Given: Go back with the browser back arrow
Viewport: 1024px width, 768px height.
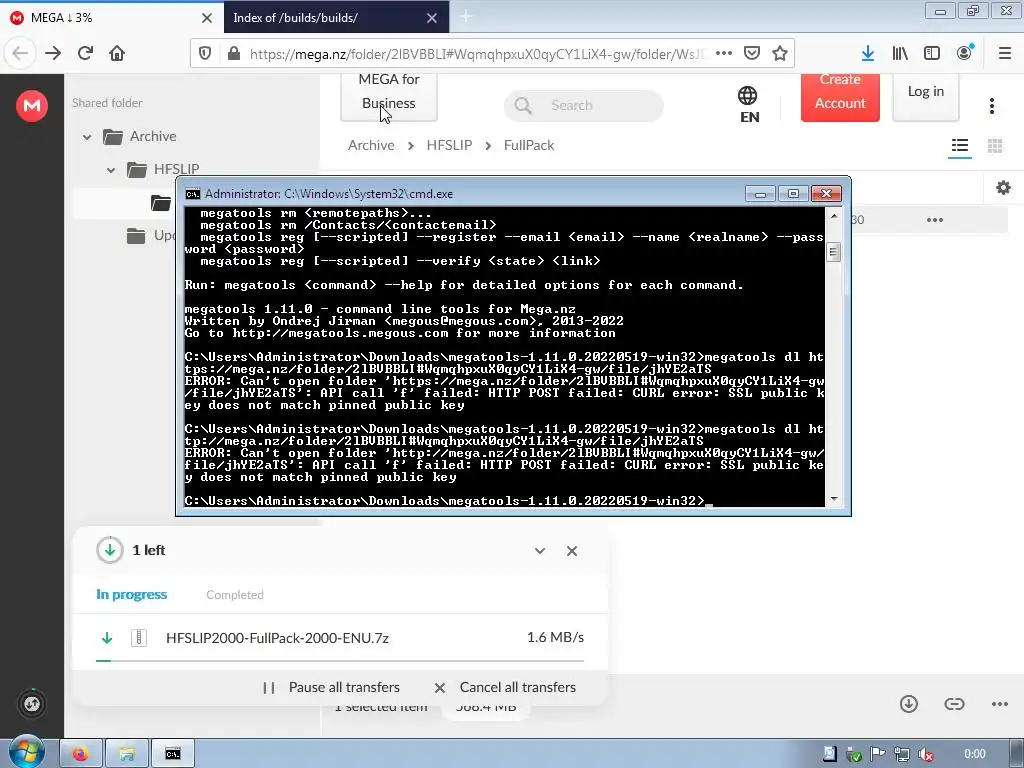Looking at the screenshot, I should (x=20, y=54).
